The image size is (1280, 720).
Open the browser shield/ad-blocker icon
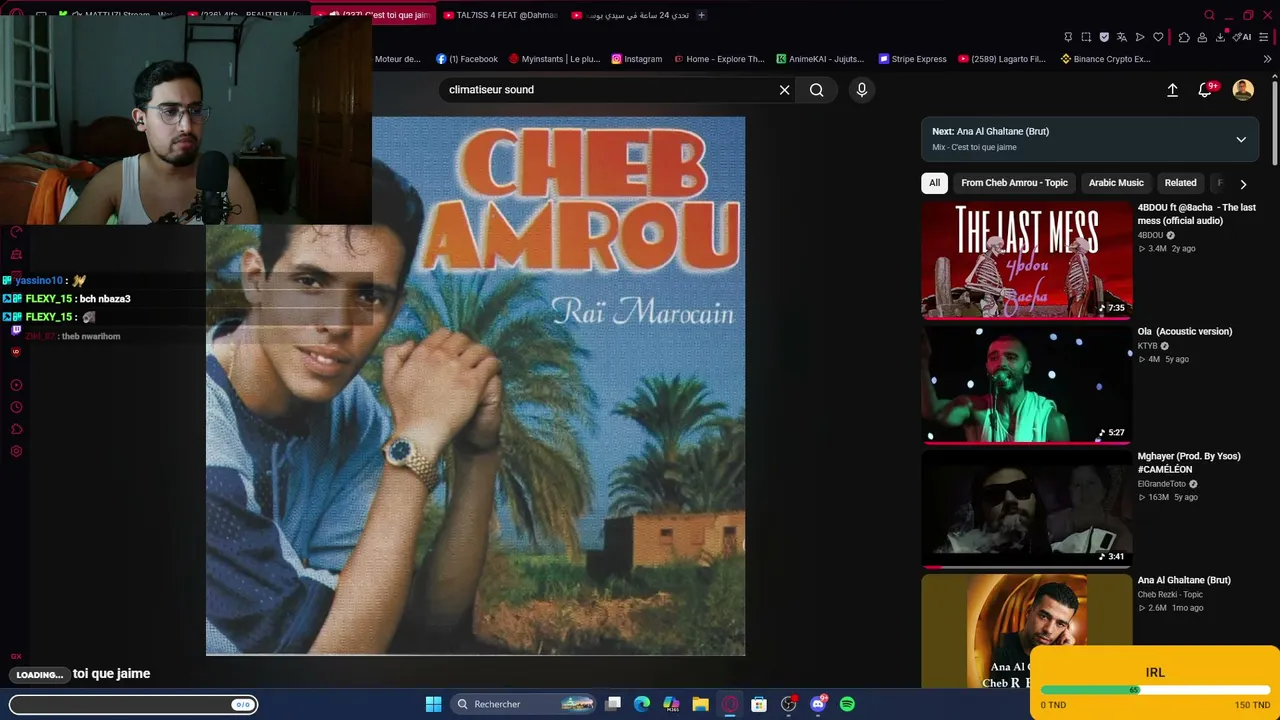1104,37
